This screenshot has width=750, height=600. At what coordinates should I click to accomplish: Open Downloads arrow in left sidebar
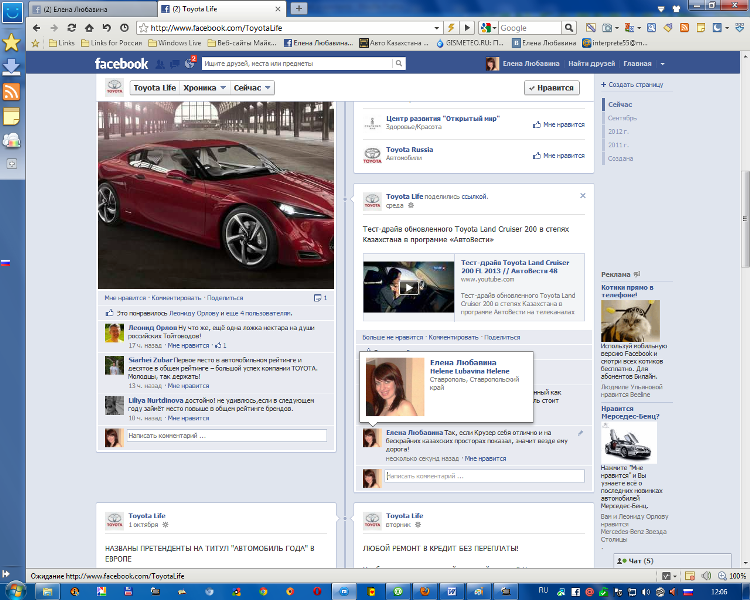tap(11, 67)
